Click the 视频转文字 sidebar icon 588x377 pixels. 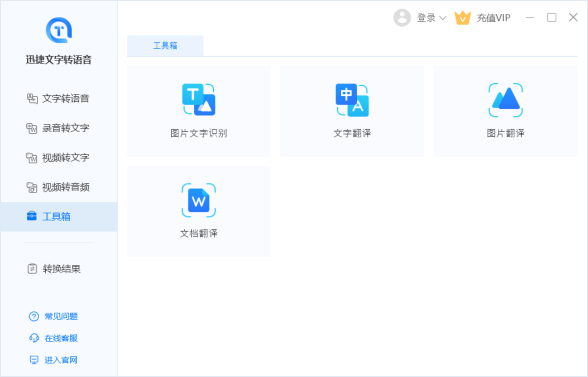(x=32, y=158)
